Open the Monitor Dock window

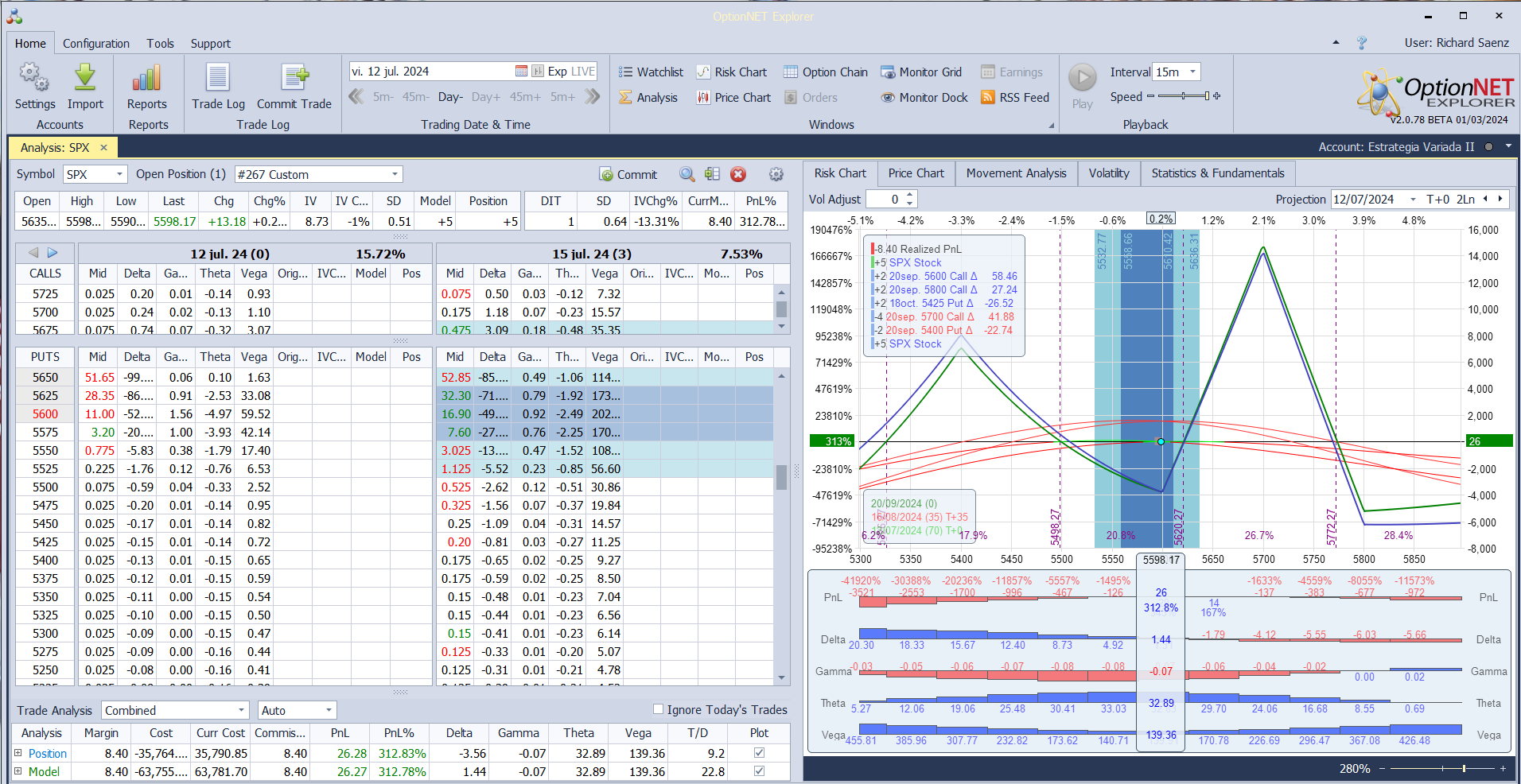(924, 98)
